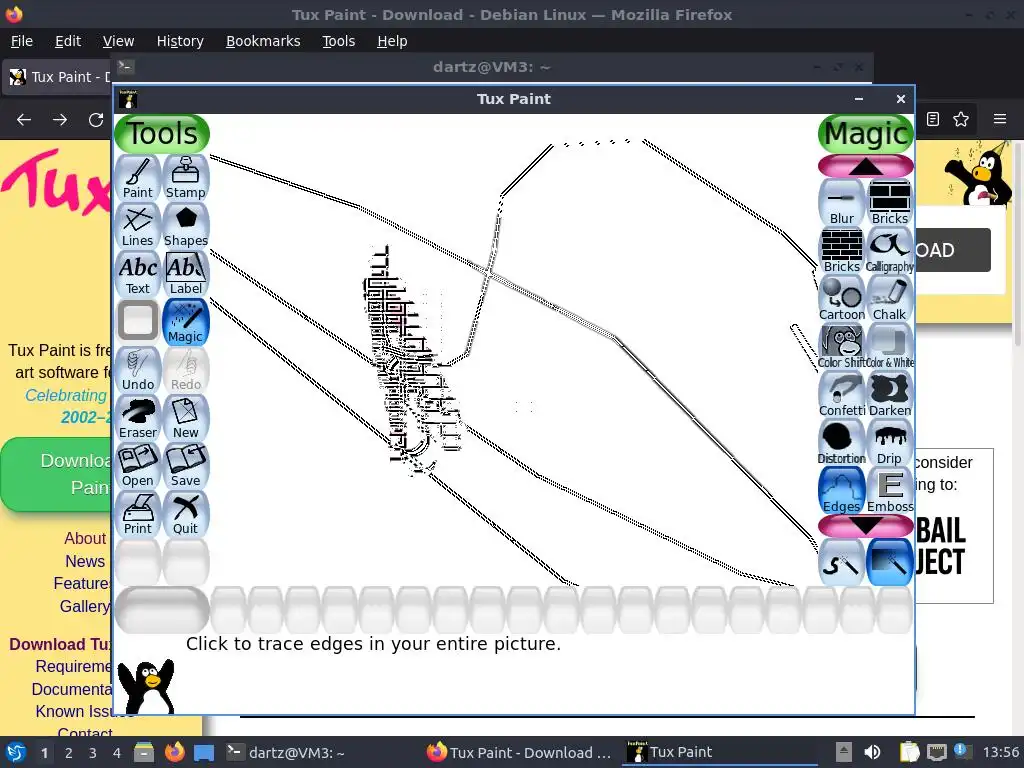
Task: Open Firefox Bookmarks menu
Action: point(263,41)
